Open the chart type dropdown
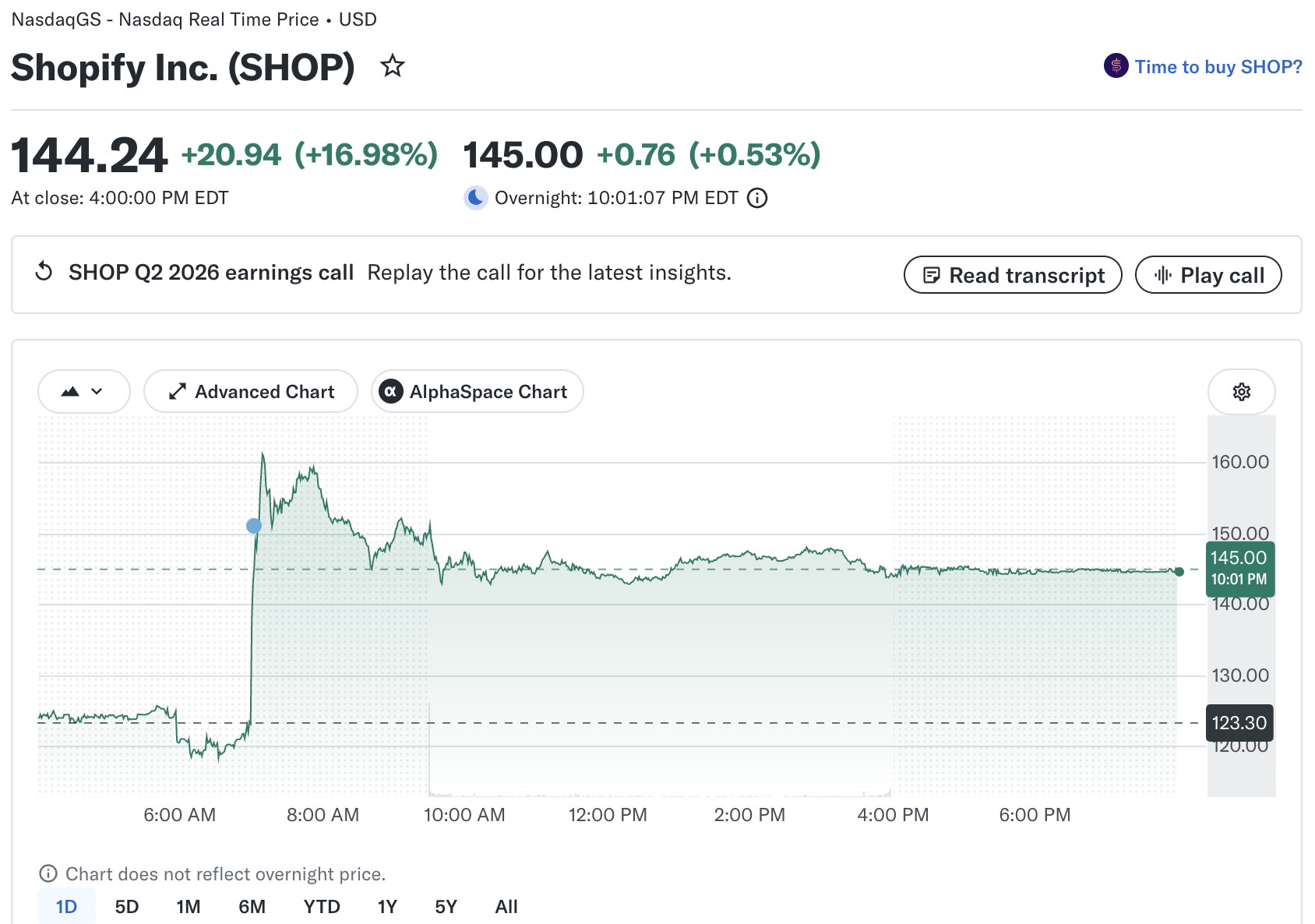 click(84, 391)
